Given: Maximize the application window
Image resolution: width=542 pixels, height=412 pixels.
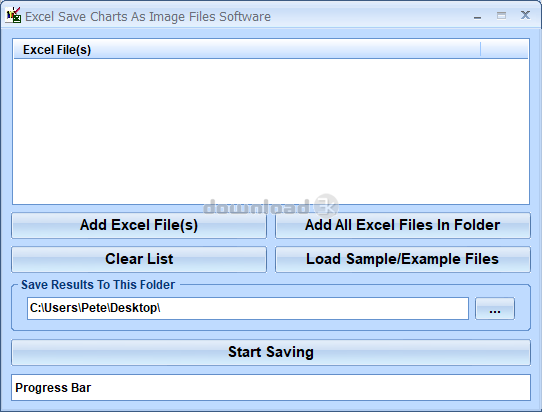Looking at the screenshot, I should (501, 16).
